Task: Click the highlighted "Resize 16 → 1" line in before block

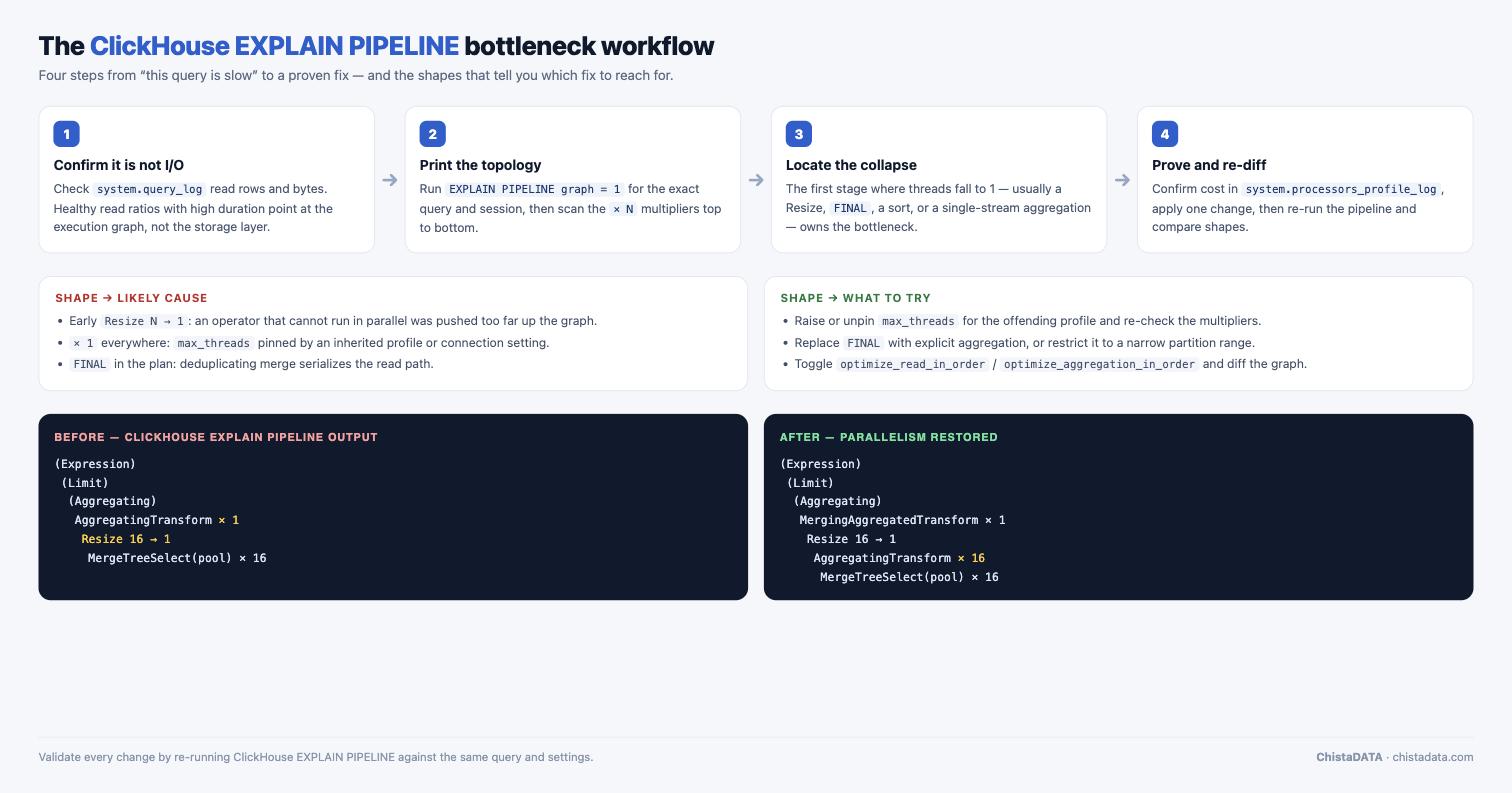Action: point(126,539)
